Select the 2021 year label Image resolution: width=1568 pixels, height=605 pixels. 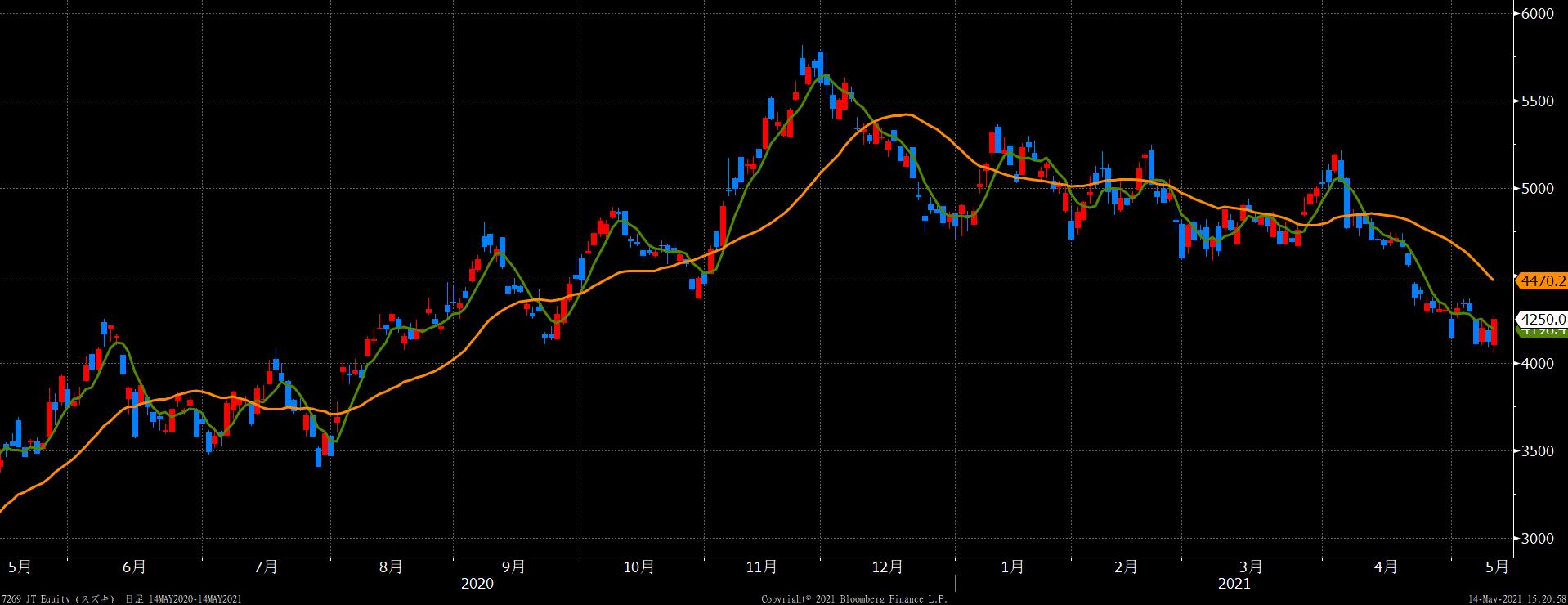(x=1234, y=584)
